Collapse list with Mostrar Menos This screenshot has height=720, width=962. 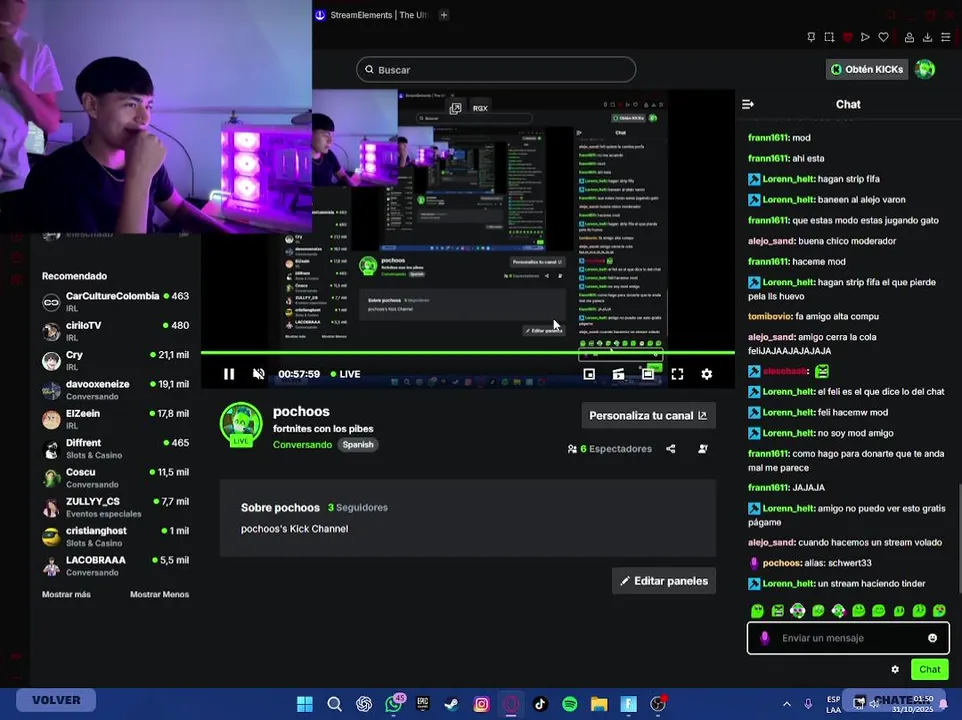(x=160, y=594)
